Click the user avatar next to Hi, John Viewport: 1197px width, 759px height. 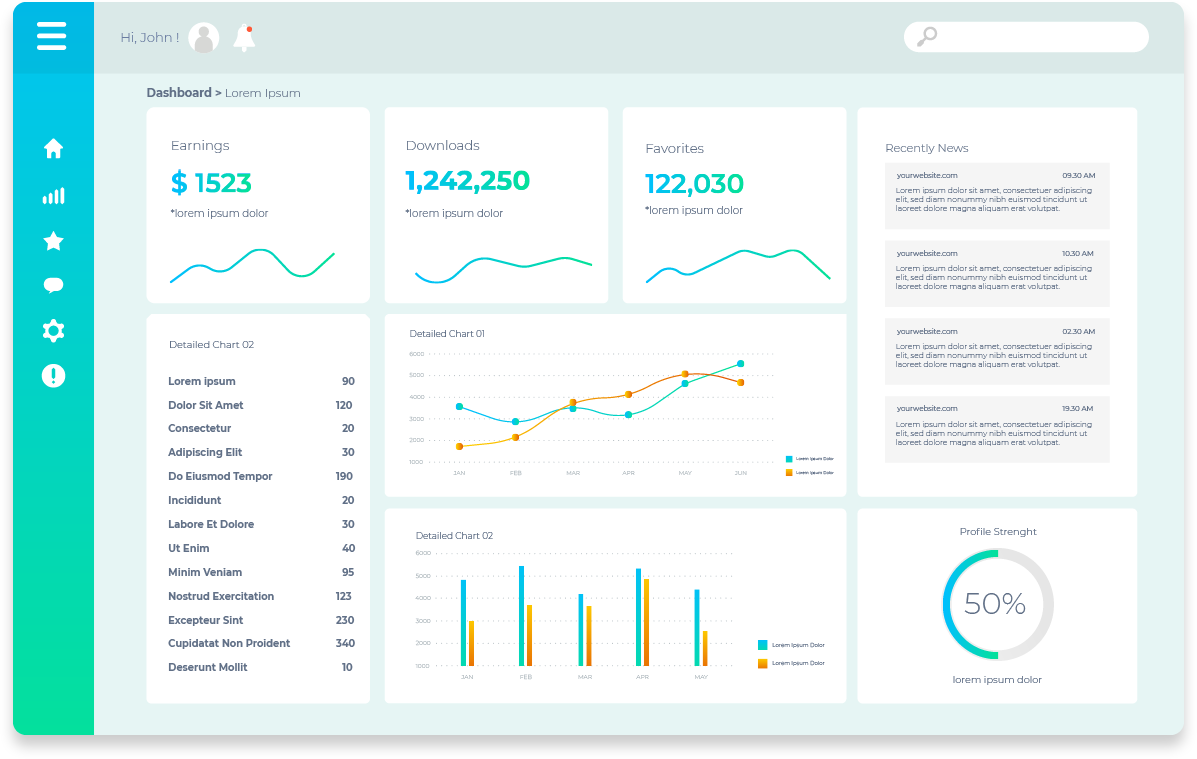pos(204,37)
